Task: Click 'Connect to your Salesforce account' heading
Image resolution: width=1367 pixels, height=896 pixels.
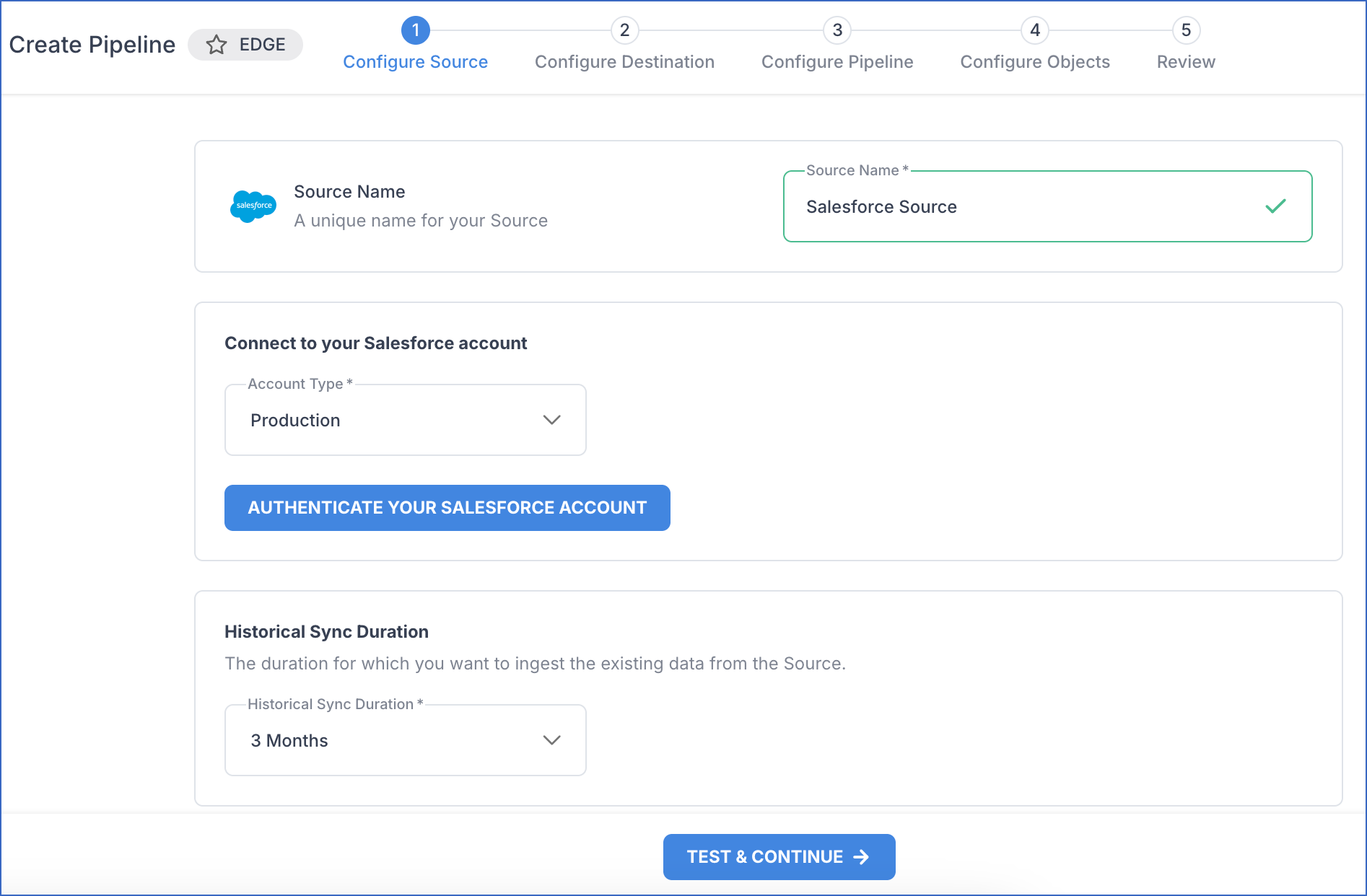Action: point(376,343)
